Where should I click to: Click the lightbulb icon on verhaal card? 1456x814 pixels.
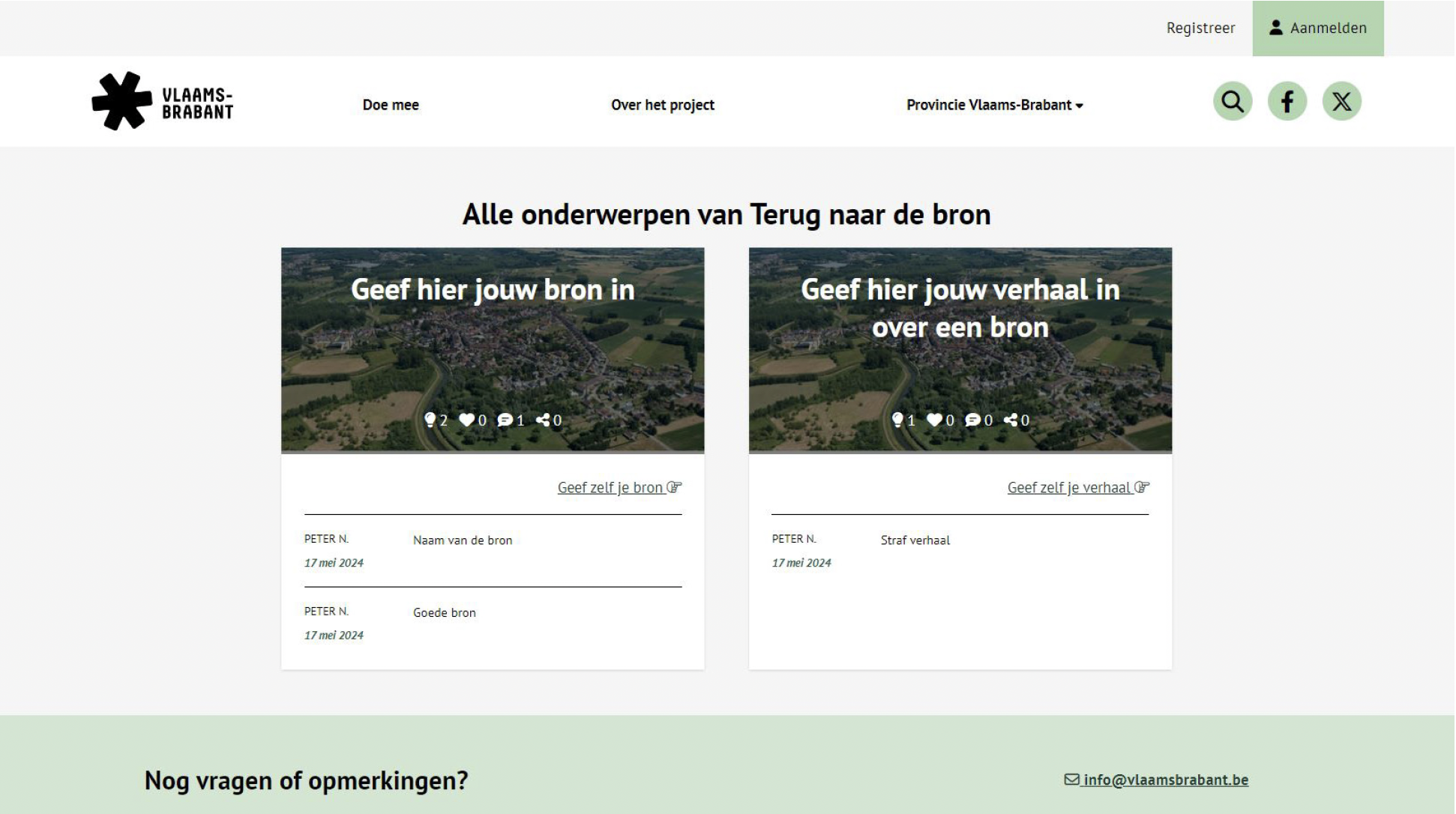[x=897, y=420]
